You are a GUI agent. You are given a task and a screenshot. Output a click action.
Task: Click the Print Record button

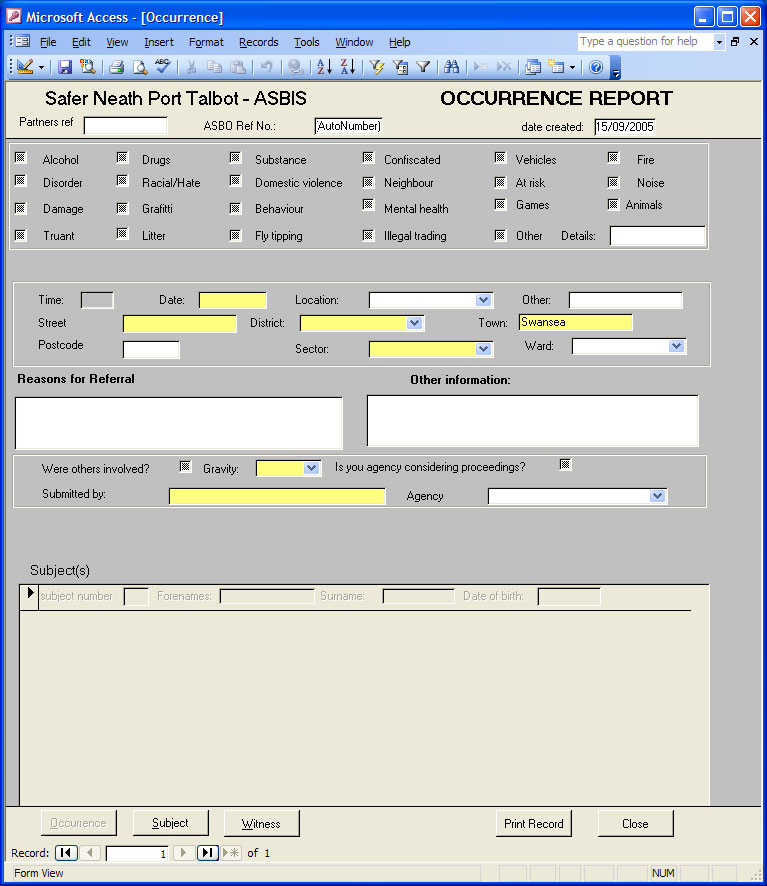[533, 824]
